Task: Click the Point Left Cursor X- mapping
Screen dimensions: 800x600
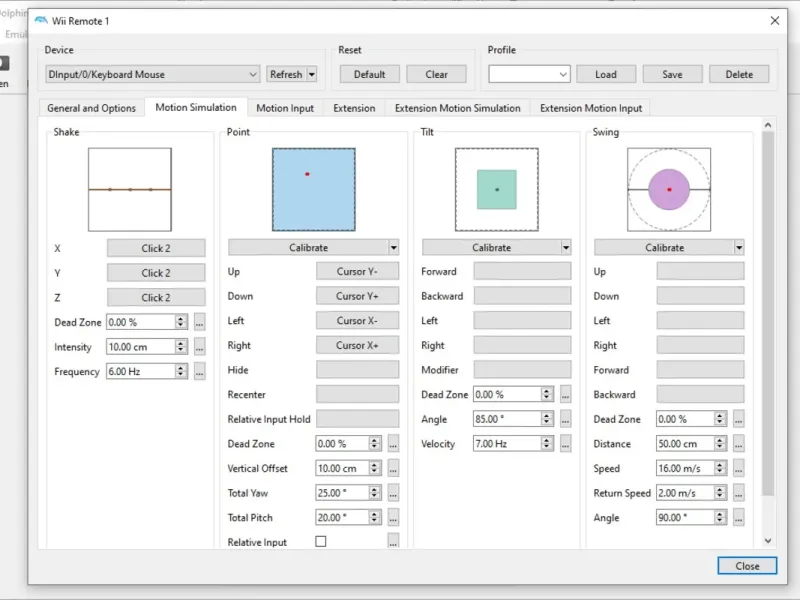Action: (x=357, y=320)
